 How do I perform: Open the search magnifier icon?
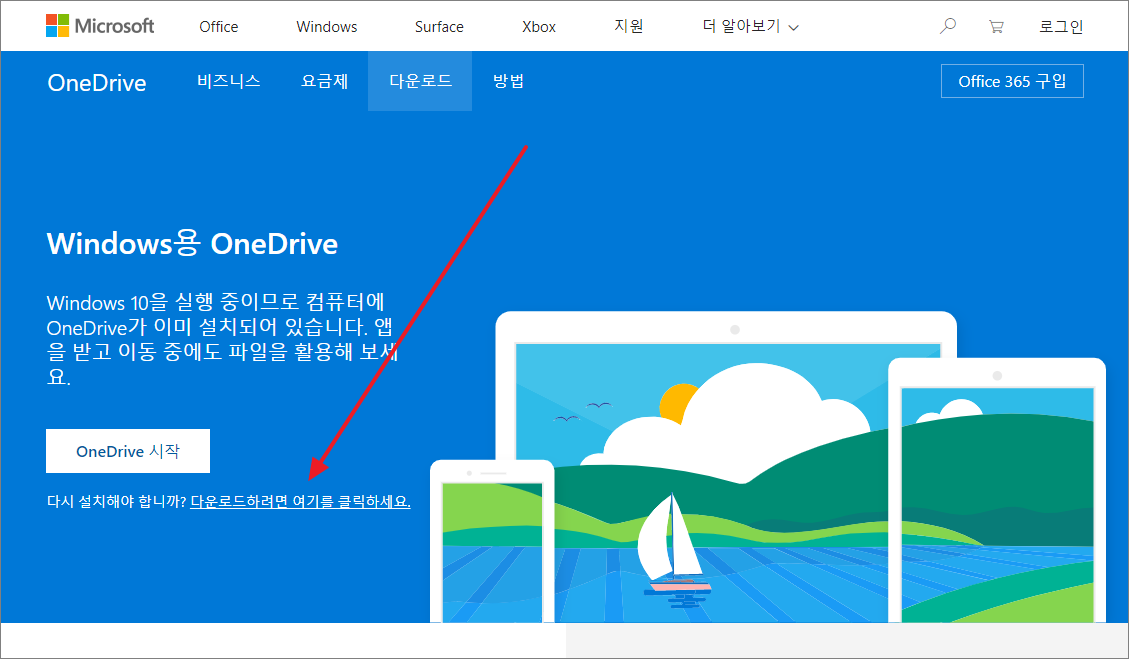click(x=948, y=26)
